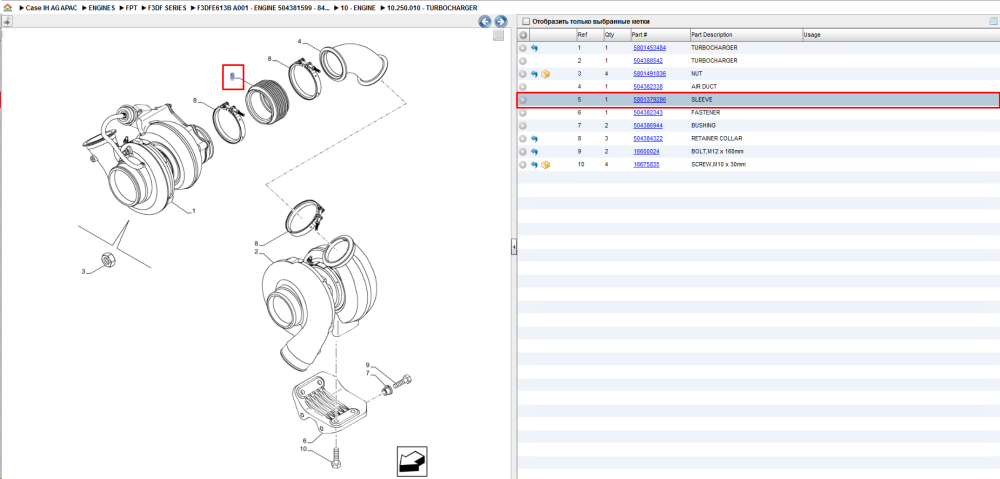Select callout number 6 near the bracket
The image size is (1000, 479).
tap(304, 441)
